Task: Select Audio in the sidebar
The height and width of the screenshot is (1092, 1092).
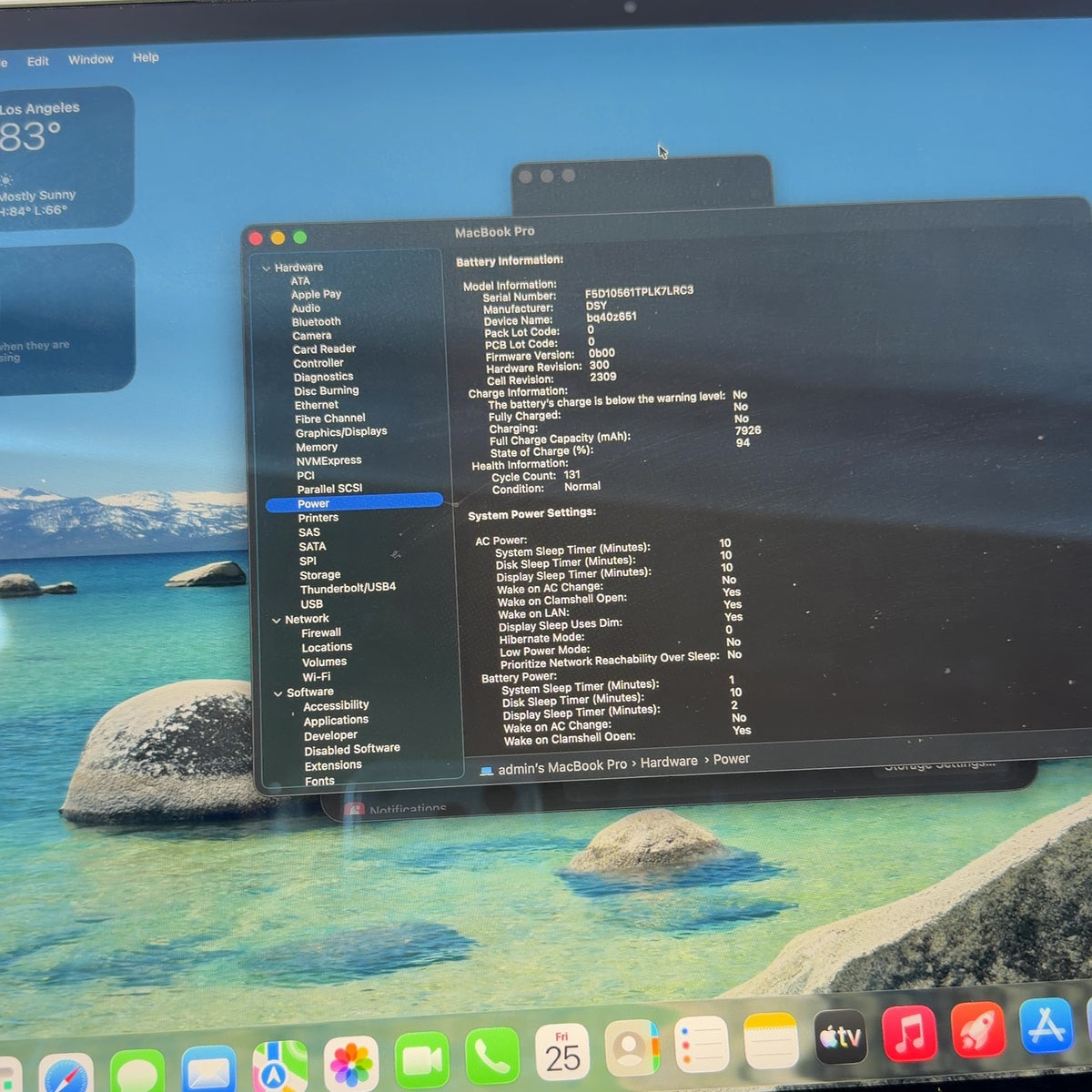Action: [x=306, y=308]
